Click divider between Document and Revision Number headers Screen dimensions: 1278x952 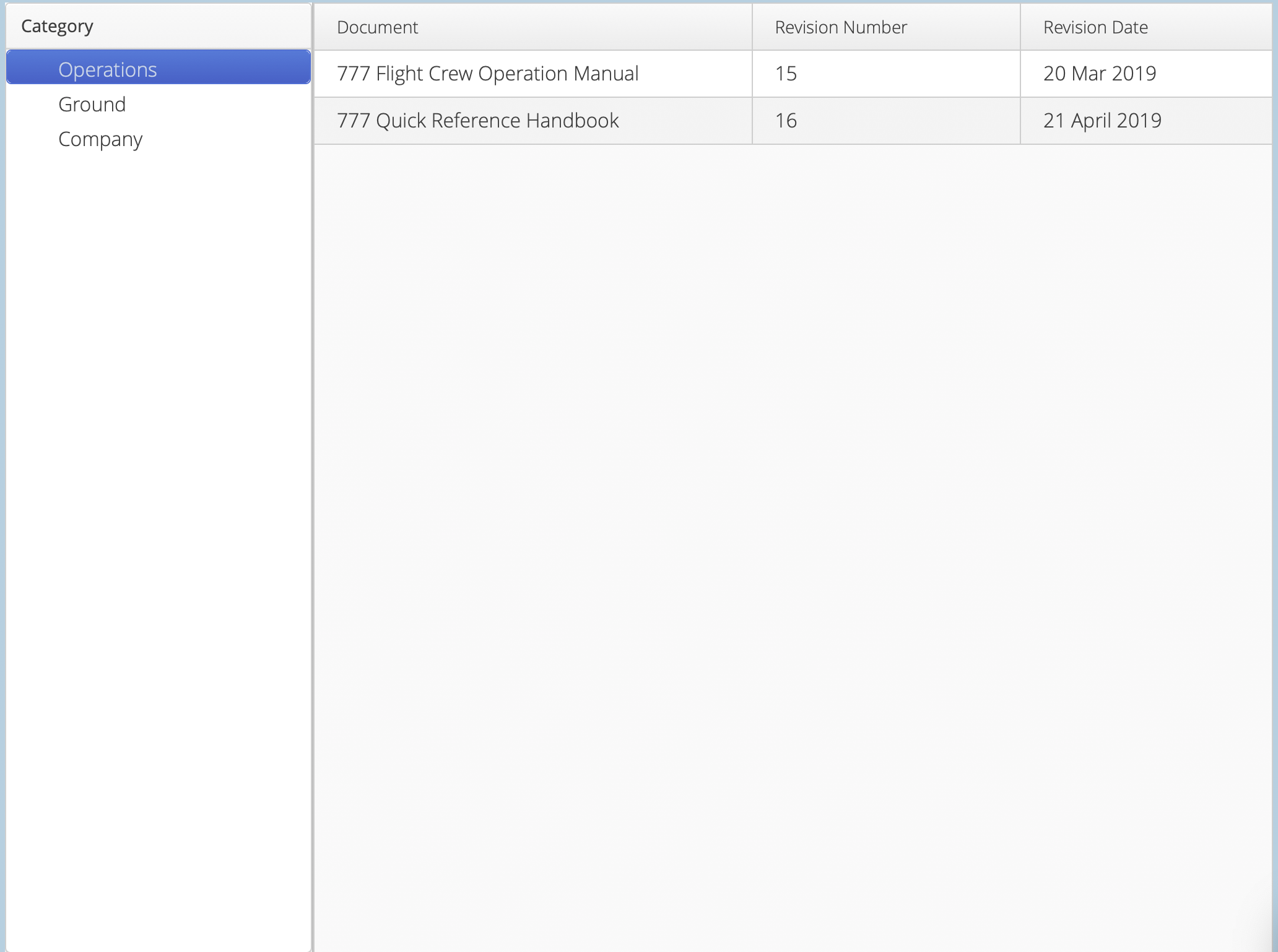(x=752, y=27)
